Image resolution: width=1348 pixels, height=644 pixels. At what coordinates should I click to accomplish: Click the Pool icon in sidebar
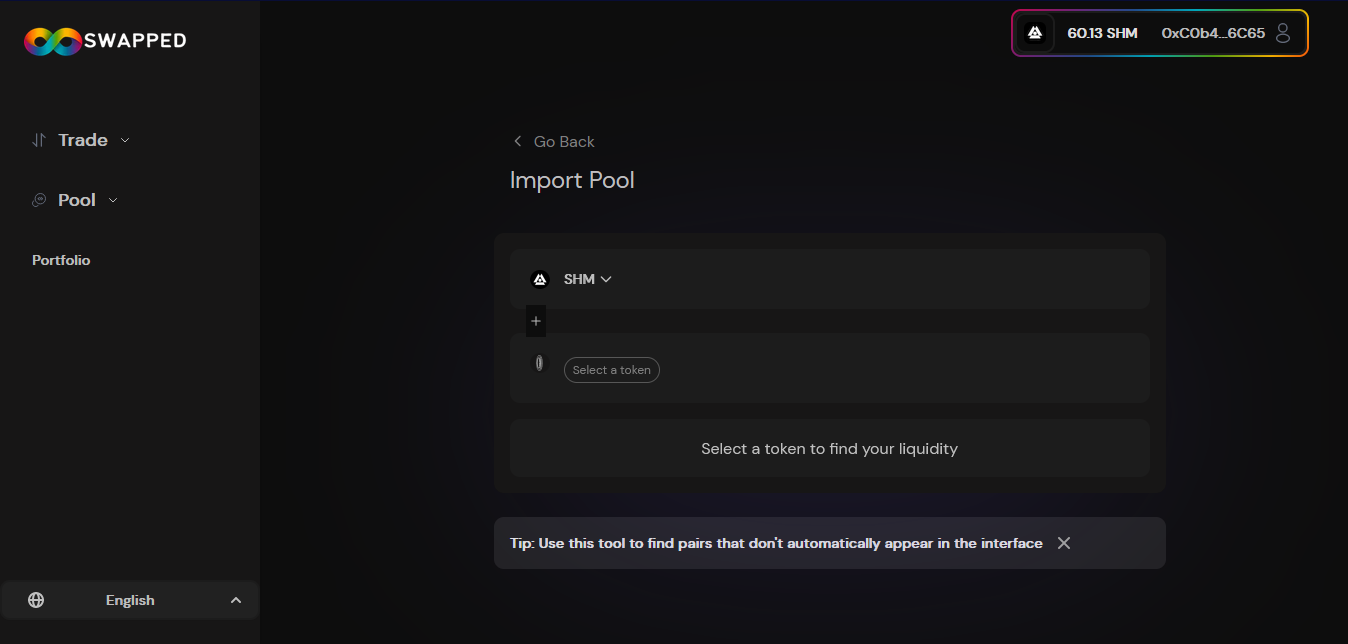click(x=39, y=200)
